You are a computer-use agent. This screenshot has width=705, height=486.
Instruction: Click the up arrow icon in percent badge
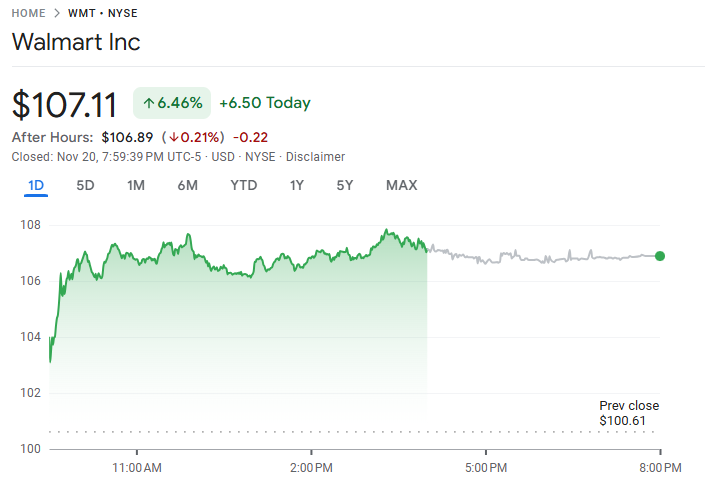[148, 103]
